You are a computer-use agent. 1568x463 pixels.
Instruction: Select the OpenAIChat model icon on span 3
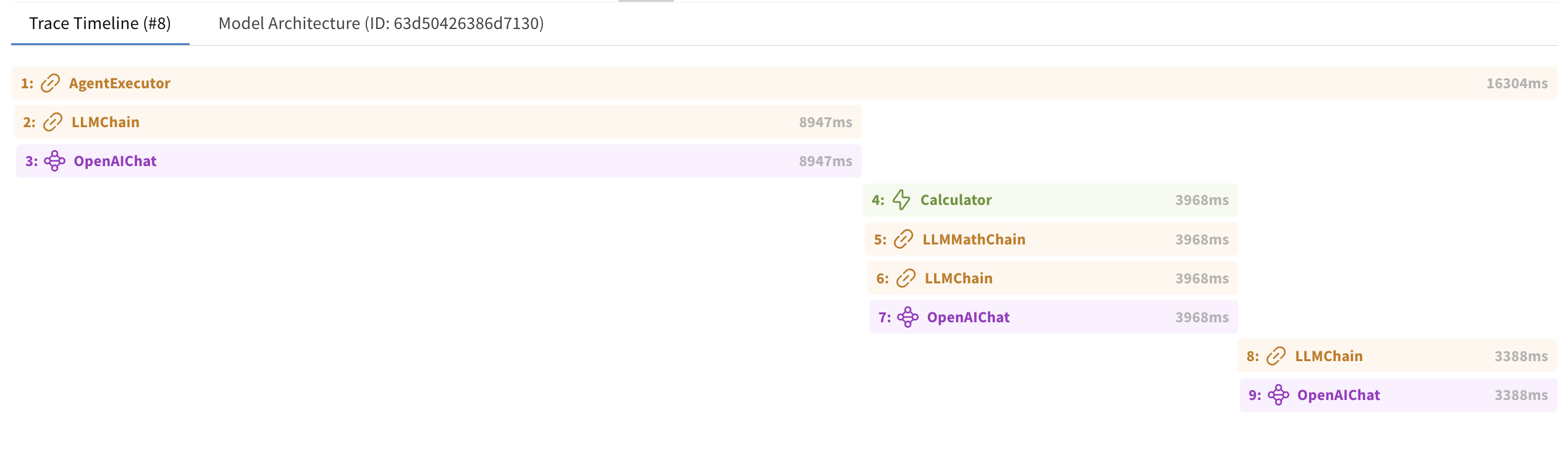(x=55, y=161)
